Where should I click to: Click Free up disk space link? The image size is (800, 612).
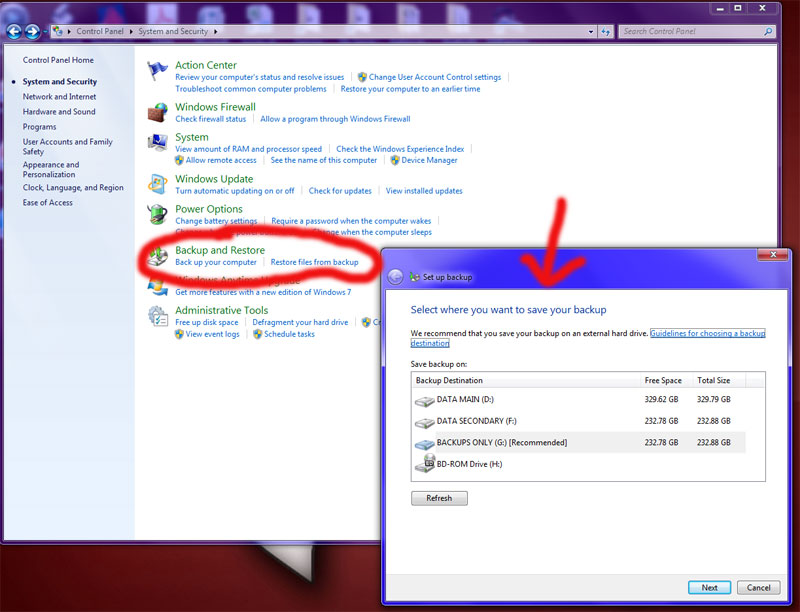(x=207, y=322)
